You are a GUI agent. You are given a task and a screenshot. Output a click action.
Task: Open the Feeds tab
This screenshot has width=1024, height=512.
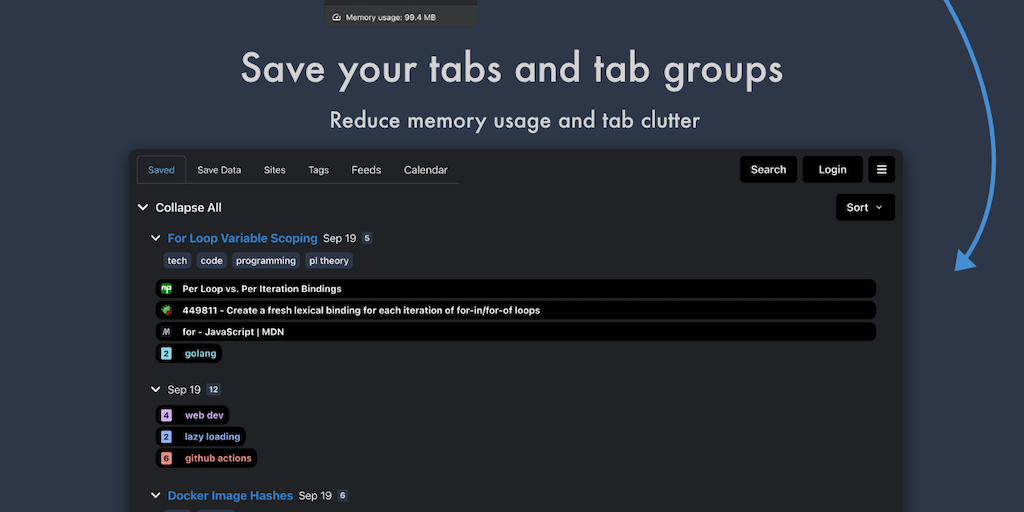point(366,170)
